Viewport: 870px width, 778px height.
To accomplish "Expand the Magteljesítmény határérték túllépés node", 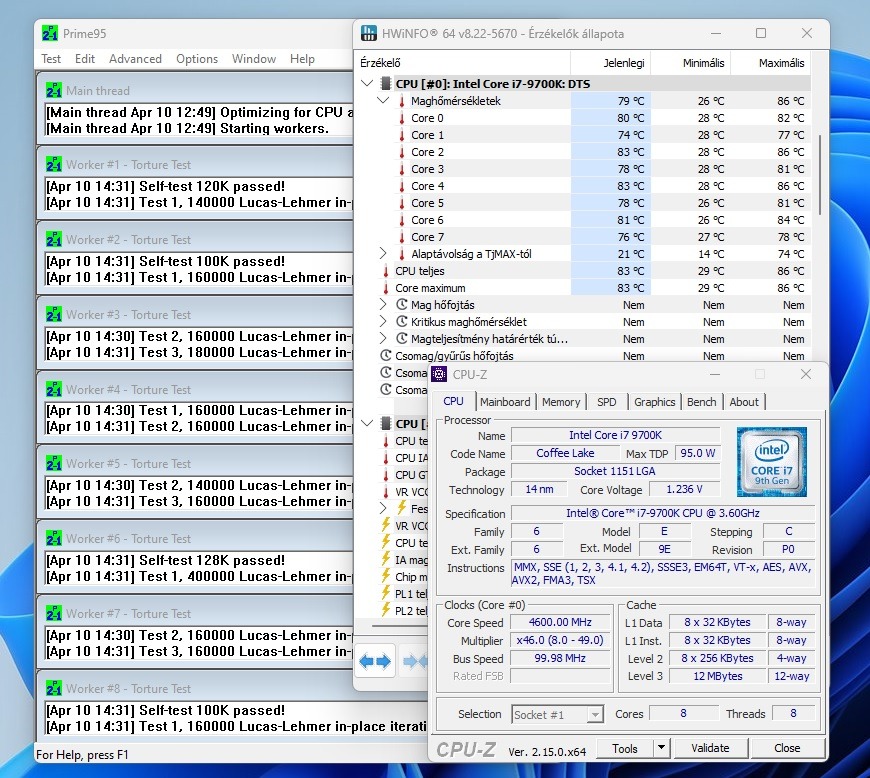I will 383,339.
